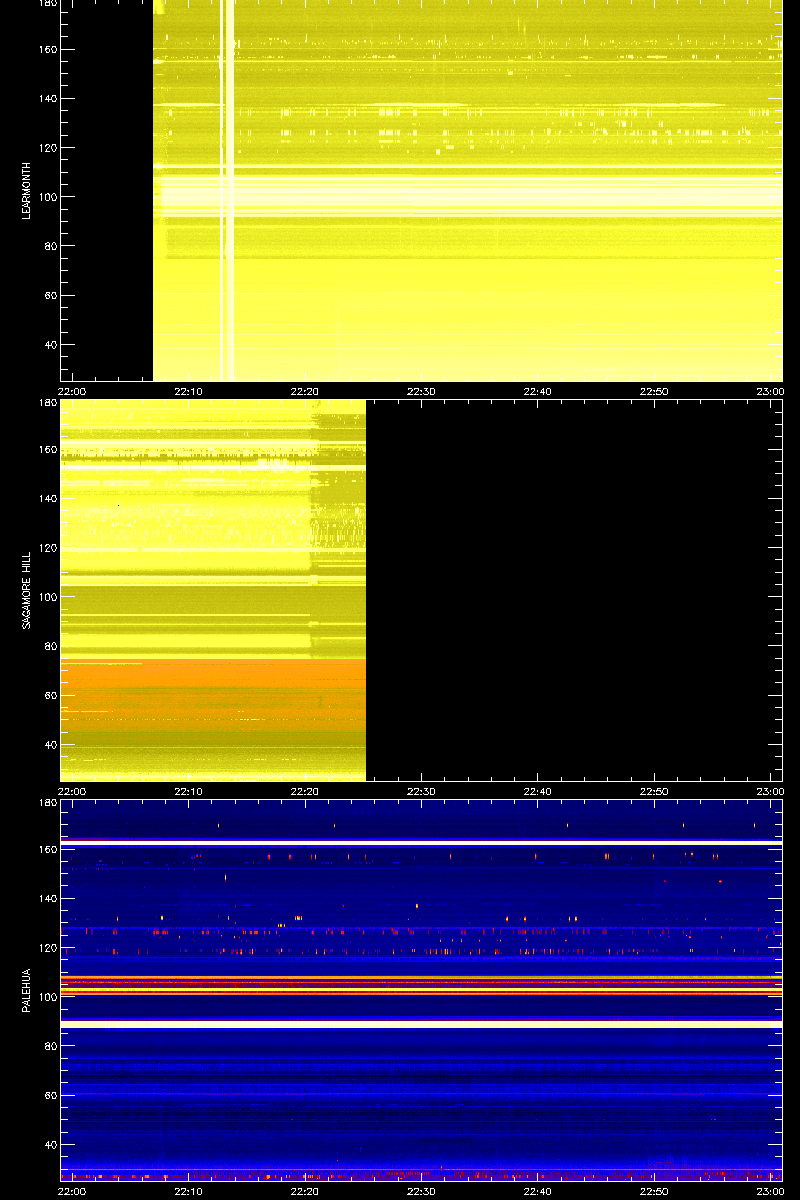This screenshot has width=800, height=1200.
Task: Select the 100 tick label on Palehua axis
Action: 47,997
